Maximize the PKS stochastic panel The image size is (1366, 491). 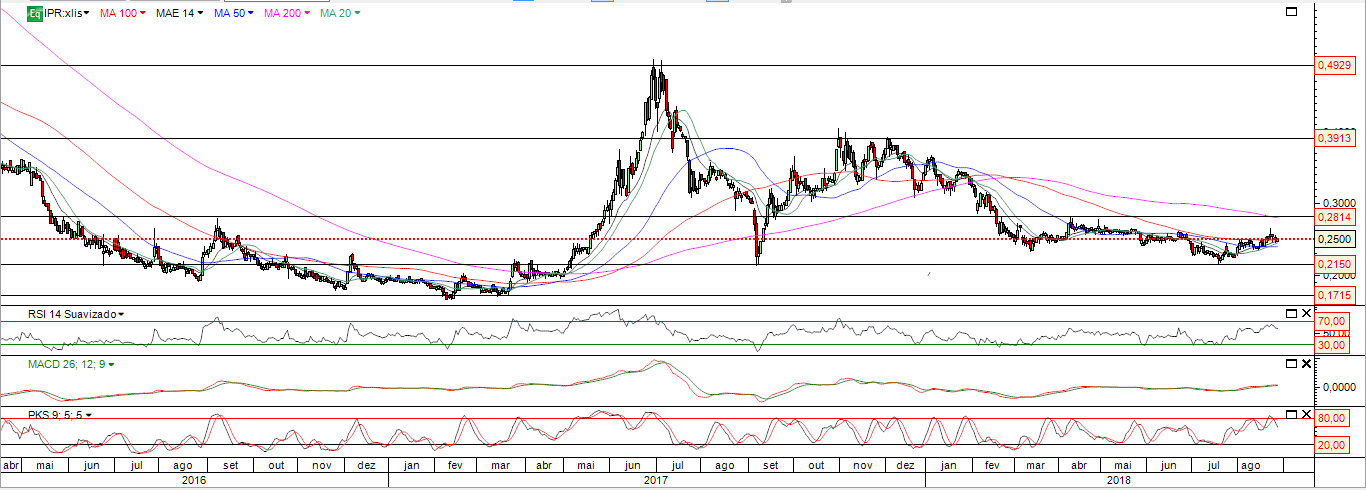[x=1290, y=413]
